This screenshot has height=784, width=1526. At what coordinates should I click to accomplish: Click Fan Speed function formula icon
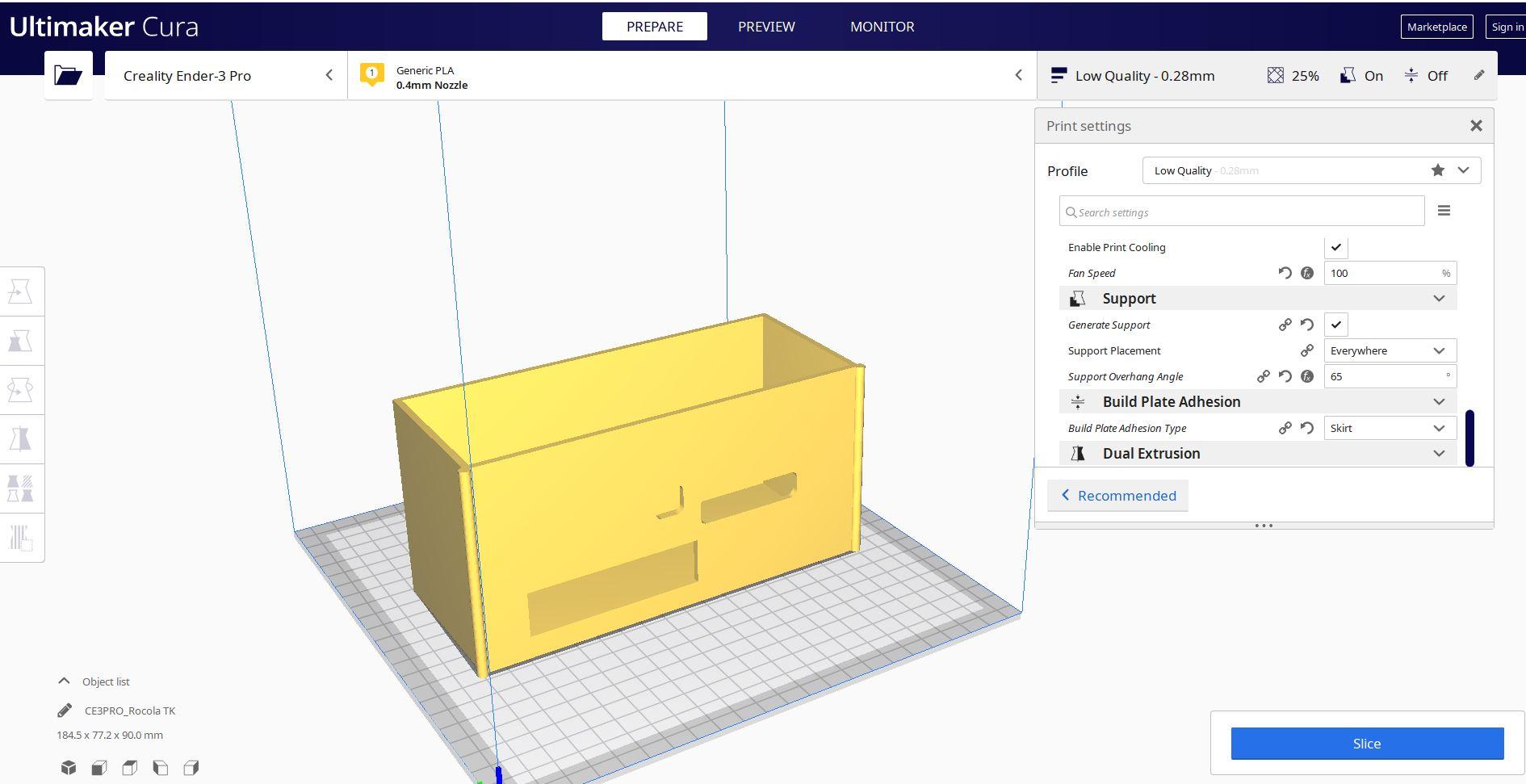point(1307,273)
